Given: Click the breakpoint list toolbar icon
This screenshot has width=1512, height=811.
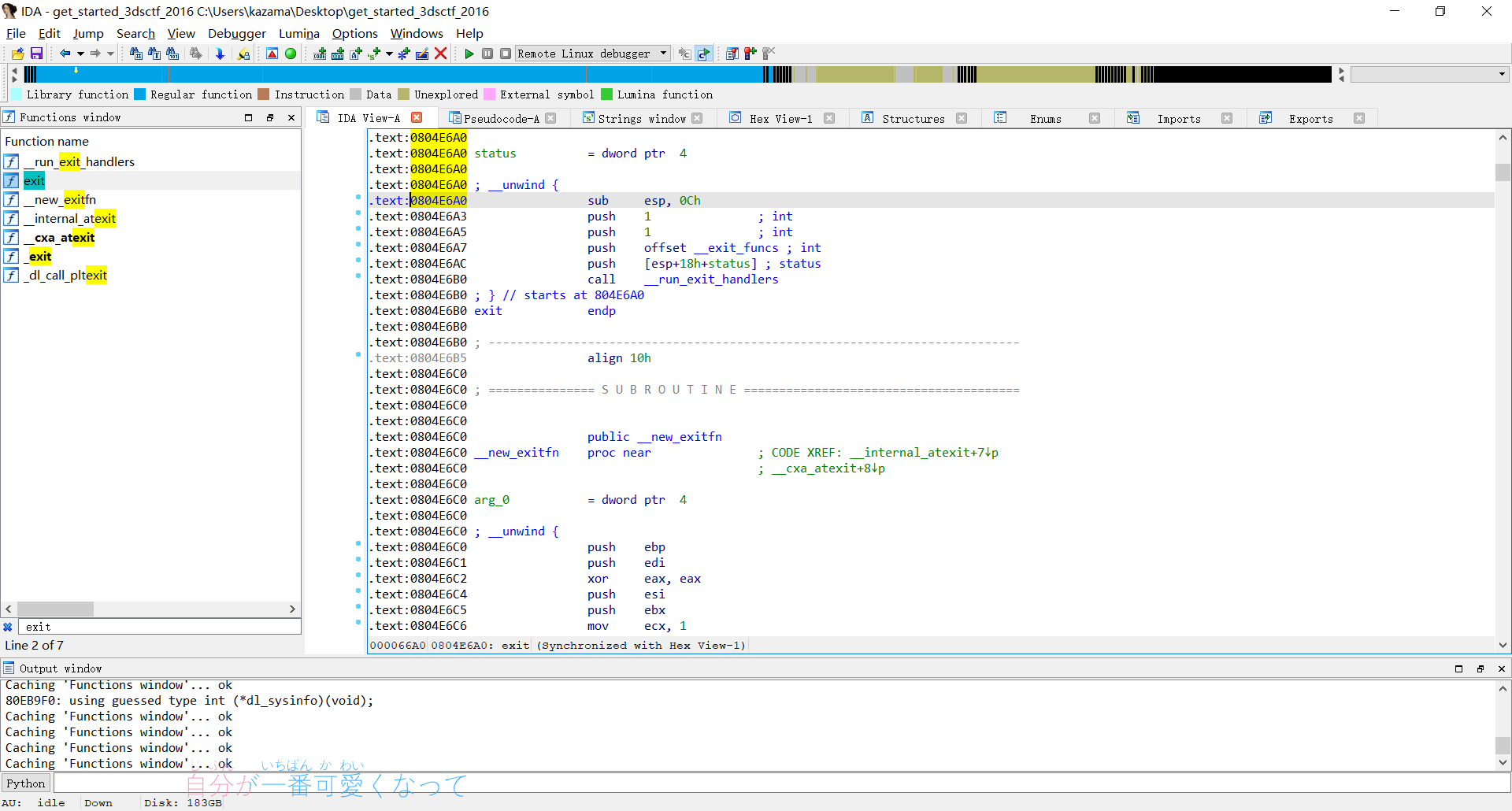Looking at the screenshot, I should pyautogui.click(x=732, y=54).
